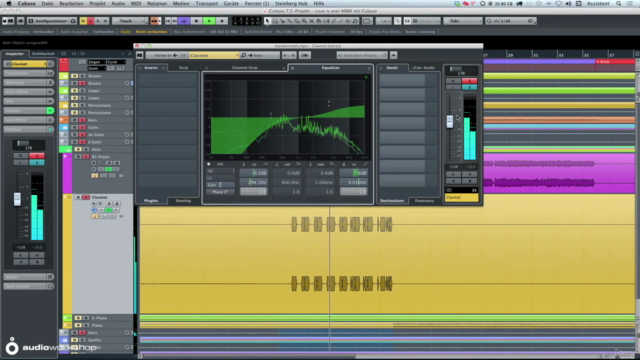Jump to the previous marker in the transport
640x360 pixels.
pos(168,21)
